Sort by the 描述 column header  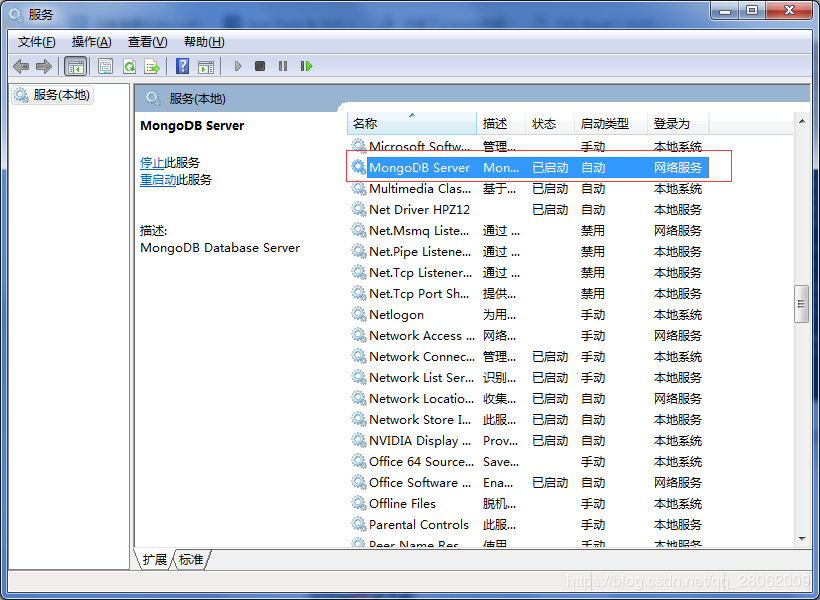click(500, 123)
